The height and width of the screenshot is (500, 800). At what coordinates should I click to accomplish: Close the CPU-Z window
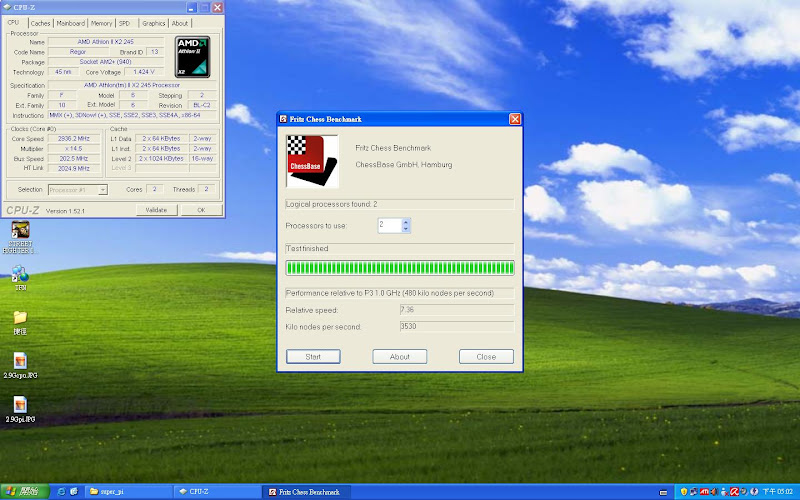(218, 8)
